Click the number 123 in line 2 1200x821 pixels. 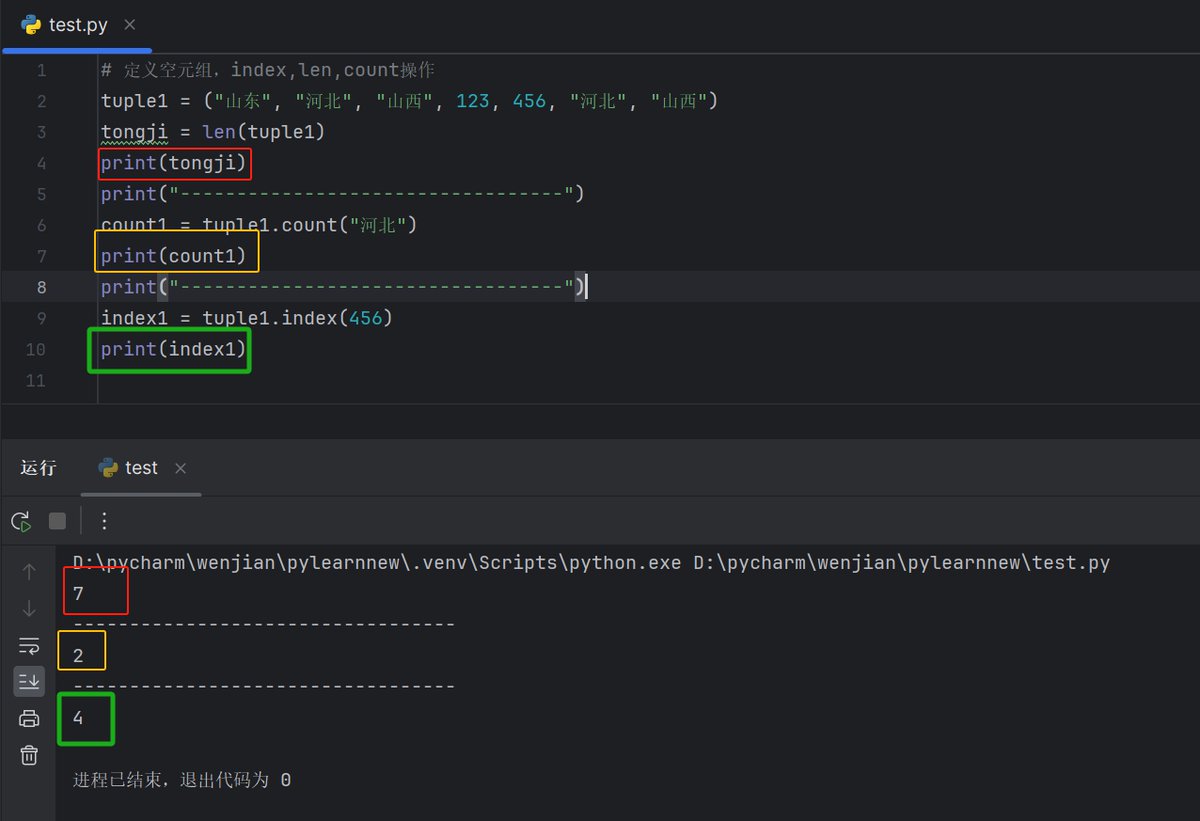[x=473, y=101]
